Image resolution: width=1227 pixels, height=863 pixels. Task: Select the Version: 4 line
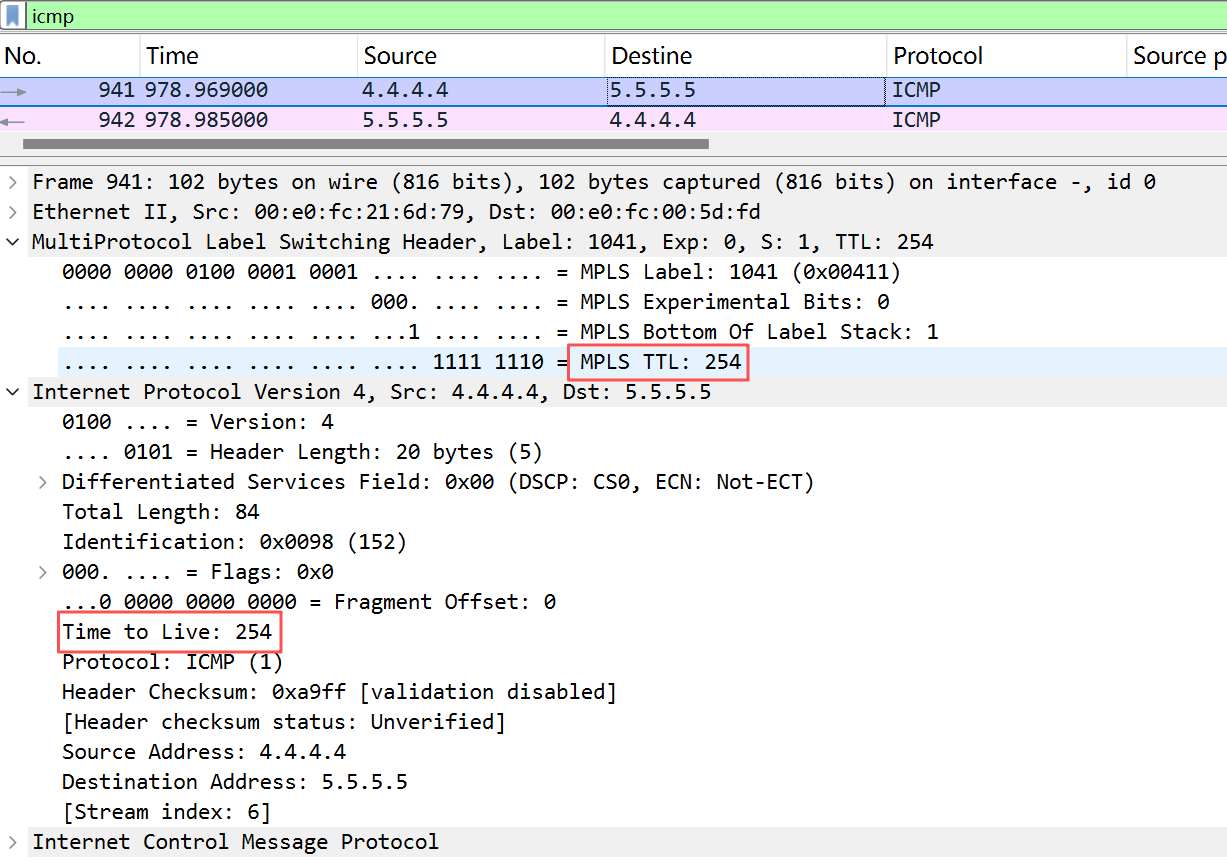click(198, 422)
